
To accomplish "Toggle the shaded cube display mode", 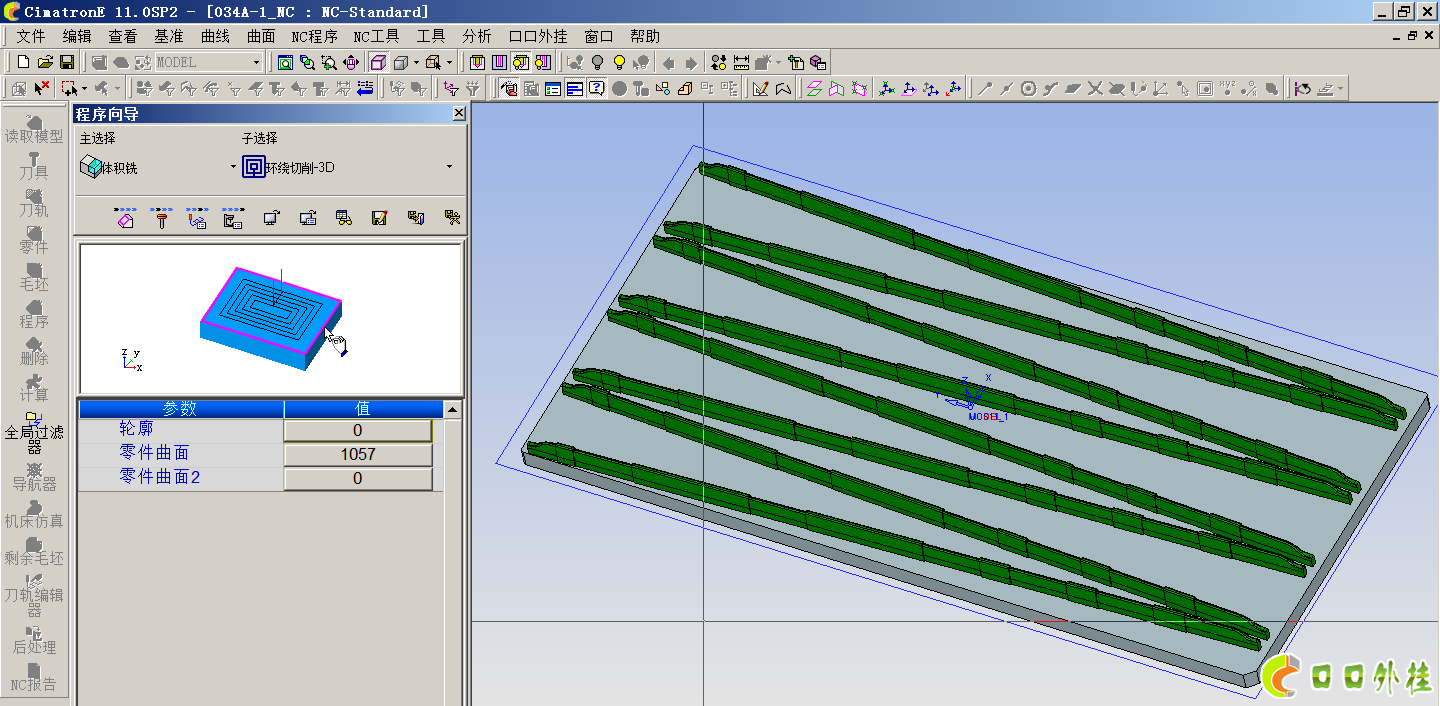I will [x=378, y=62].
